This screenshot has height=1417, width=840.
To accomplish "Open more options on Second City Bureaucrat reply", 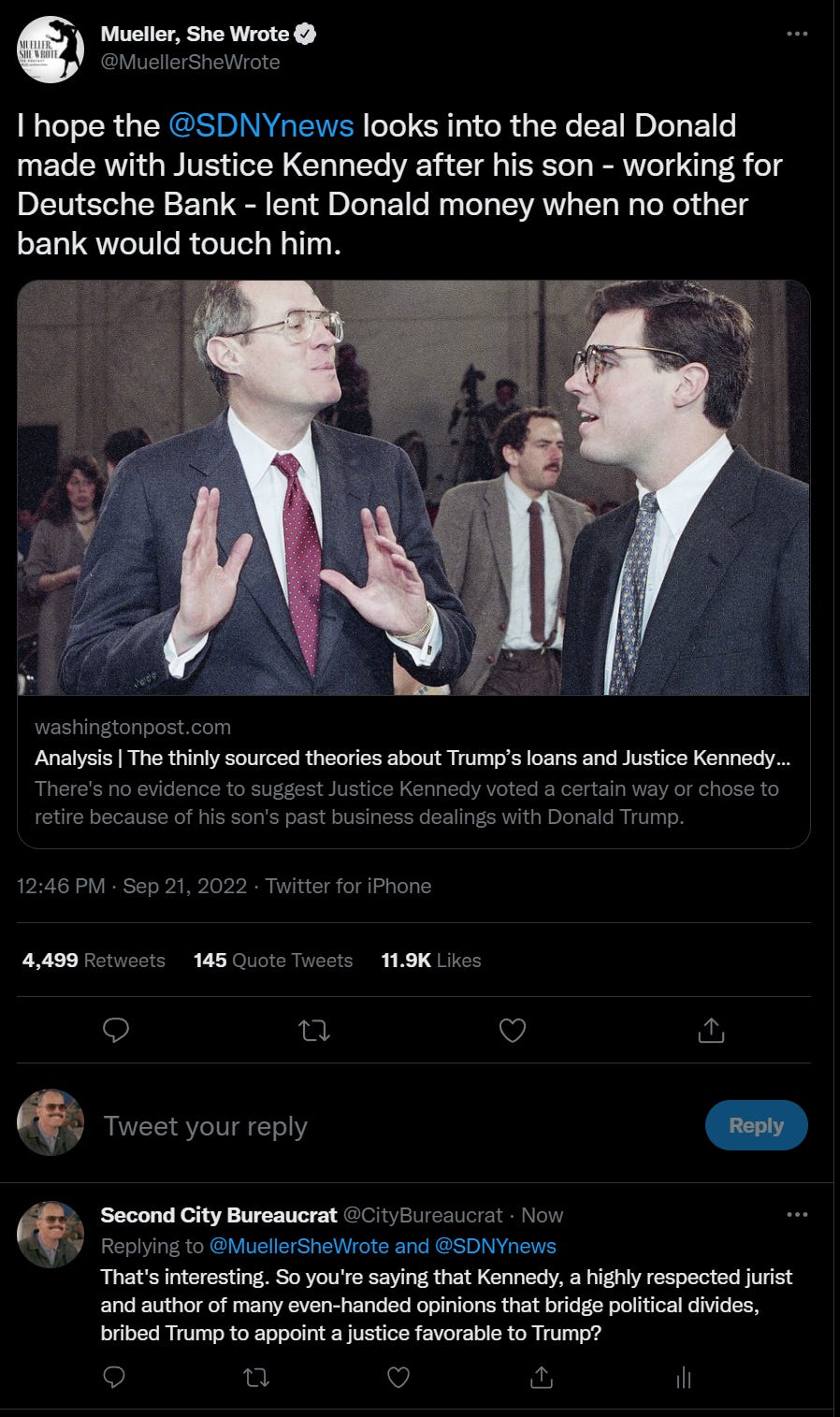I will coord(797,1215).
